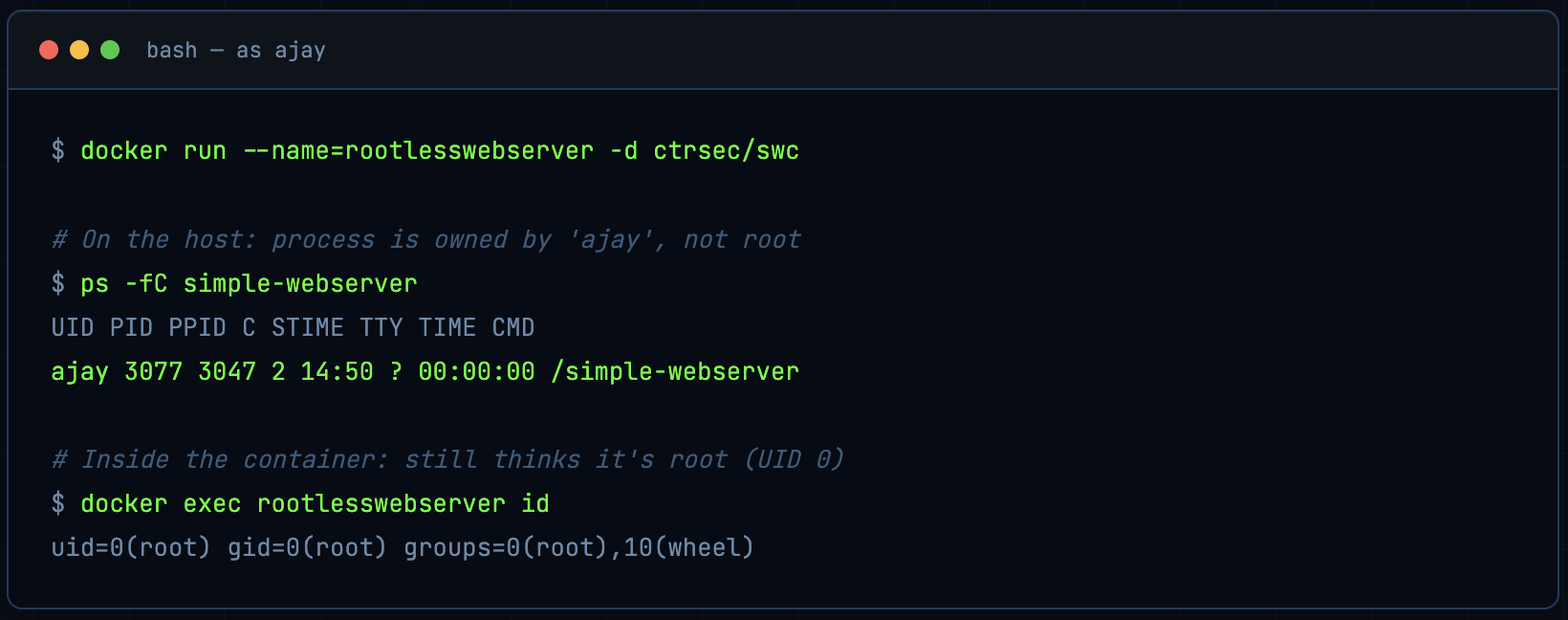Click the 10(wheel) group entry
This screenshot has width=1568, height=620.
(688, 547)
